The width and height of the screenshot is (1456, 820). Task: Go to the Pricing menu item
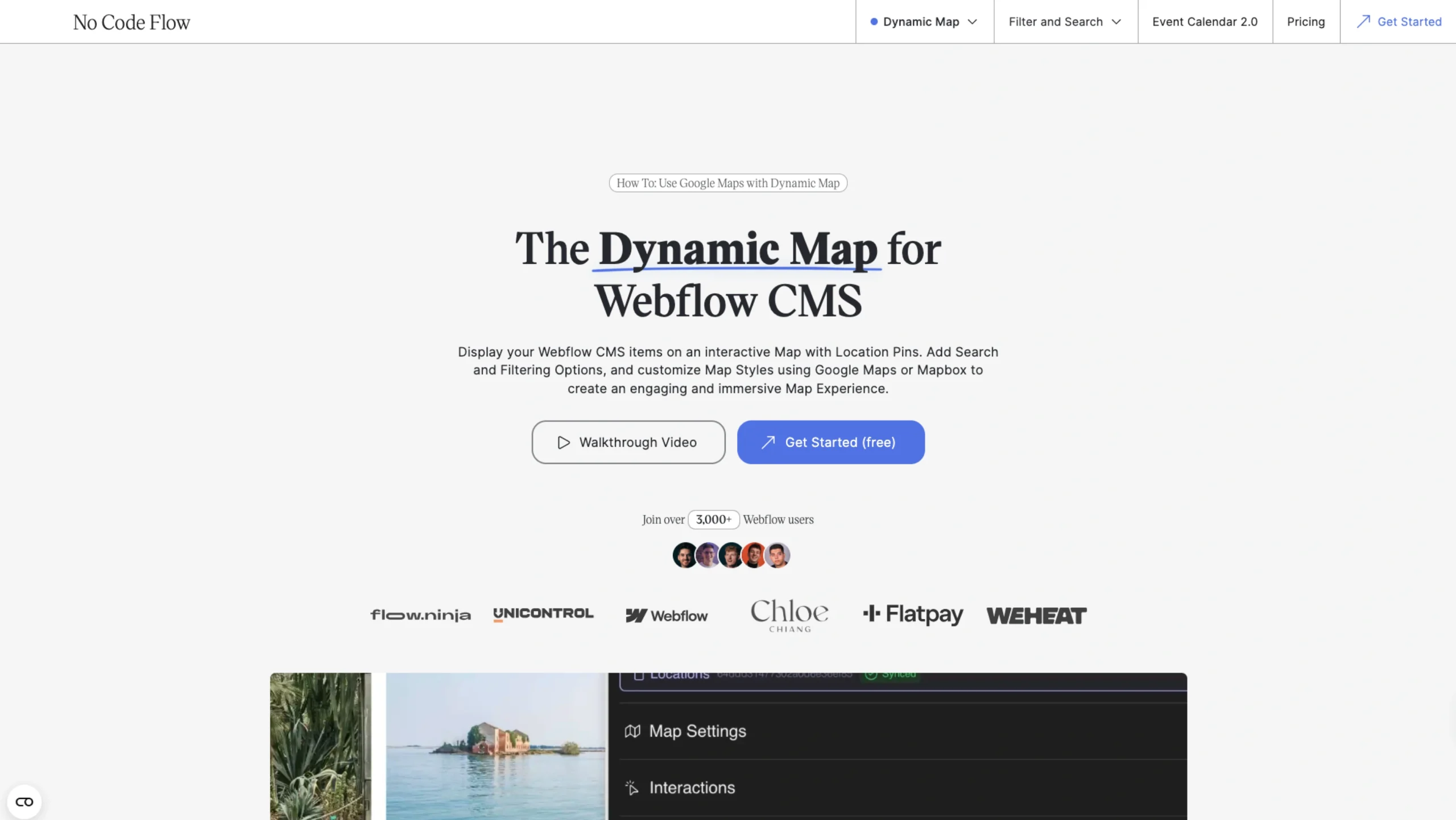[1305, 22]
